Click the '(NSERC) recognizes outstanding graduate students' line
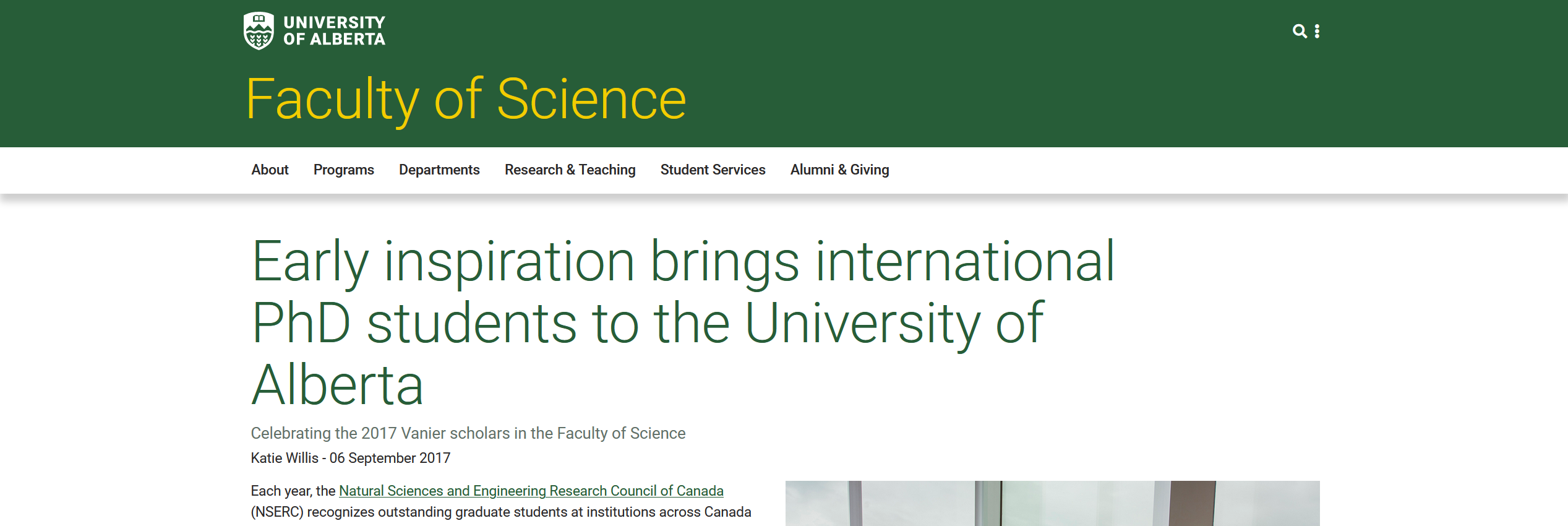The height and width of the screenshot is (526, 1568). coord(500,512)
